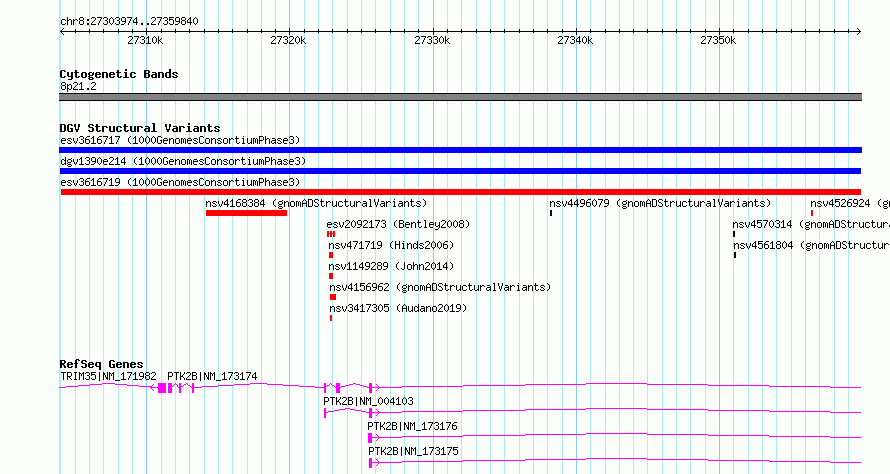The image size is (890, 474).
Task: Click the TRIM35 exon block cluster
Action: click(162, 388)
